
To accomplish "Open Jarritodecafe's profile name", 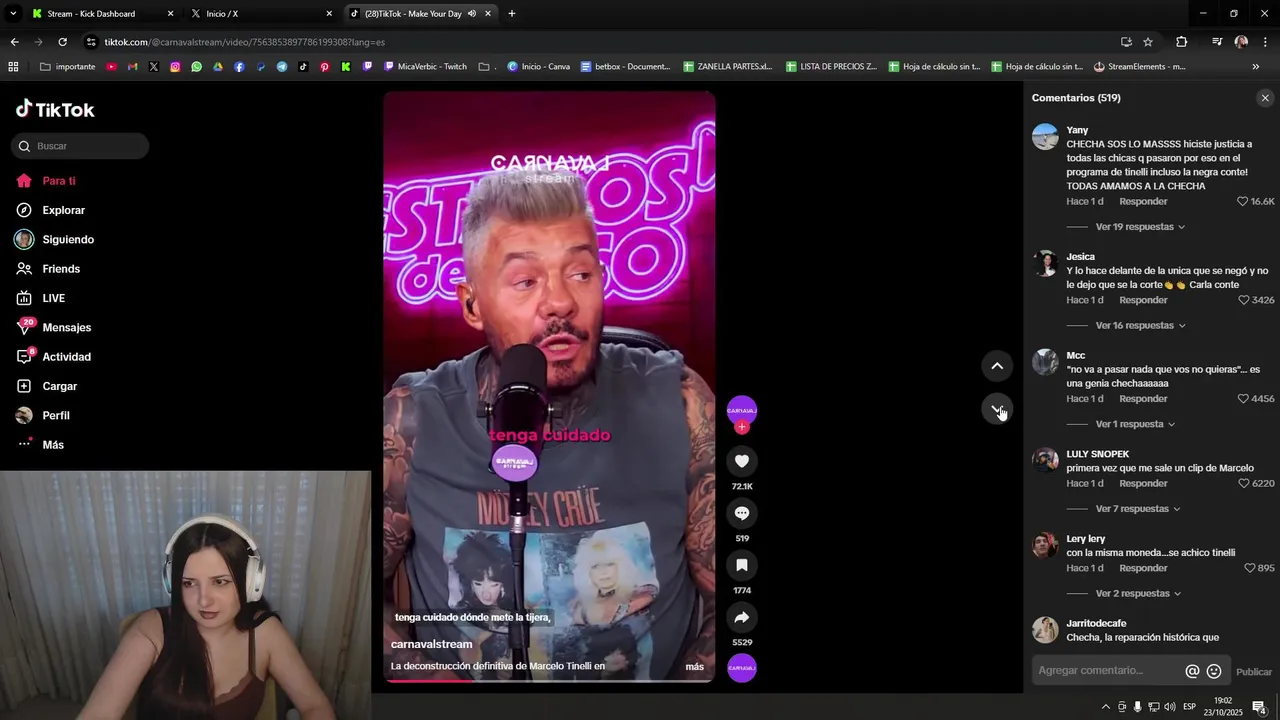I will [1096, 623].
